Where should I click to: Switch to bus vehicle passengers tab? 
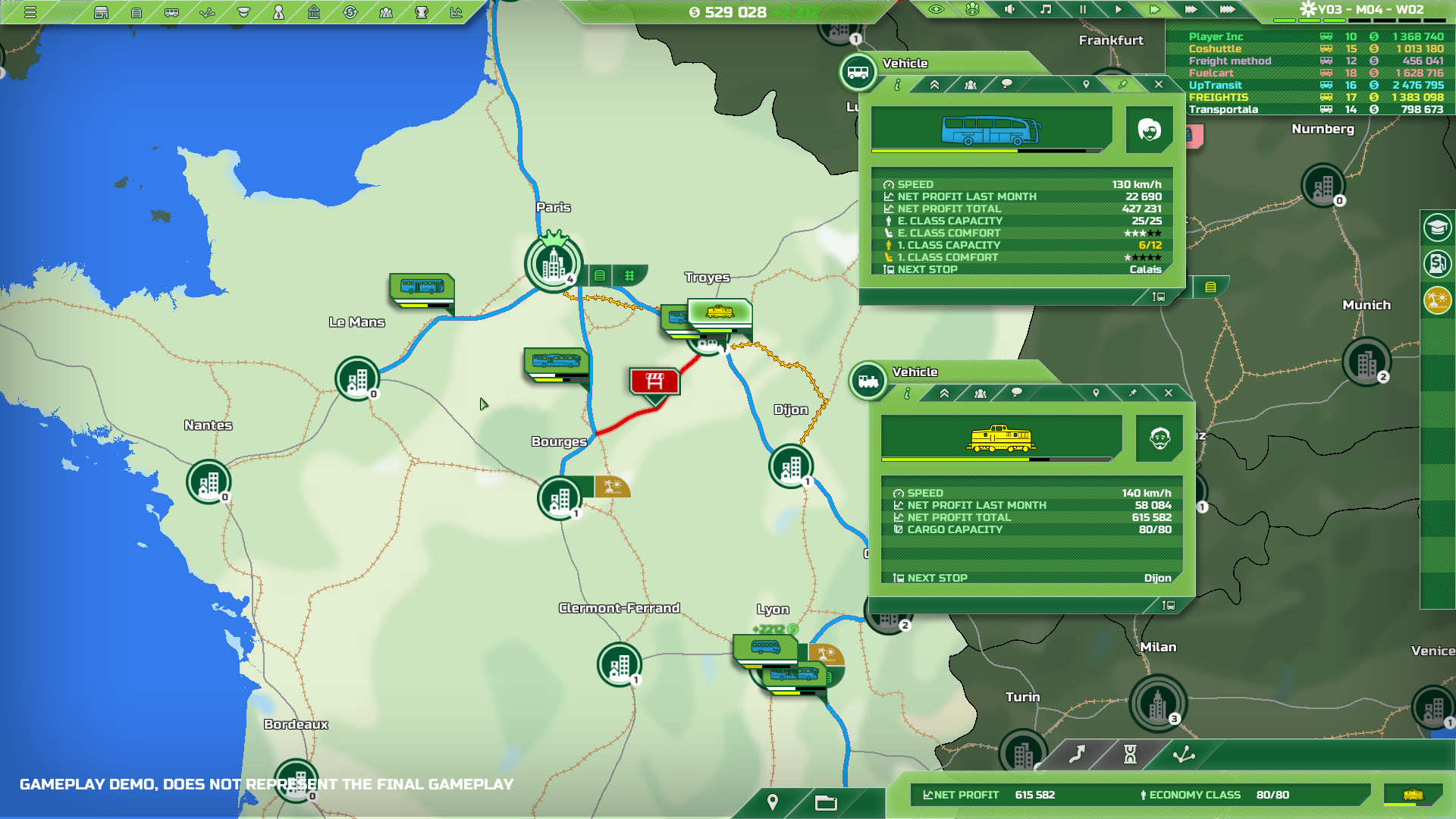pos(970,85)
